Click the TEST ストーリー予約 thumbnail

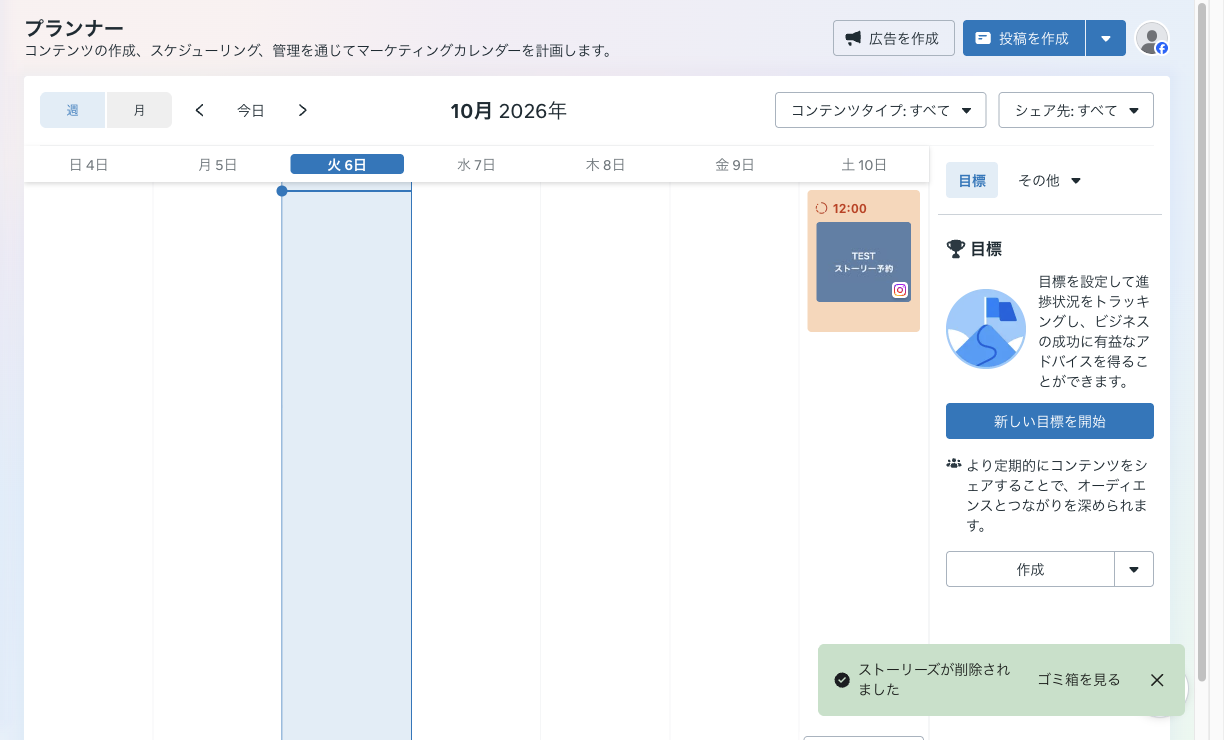[864, 262]
